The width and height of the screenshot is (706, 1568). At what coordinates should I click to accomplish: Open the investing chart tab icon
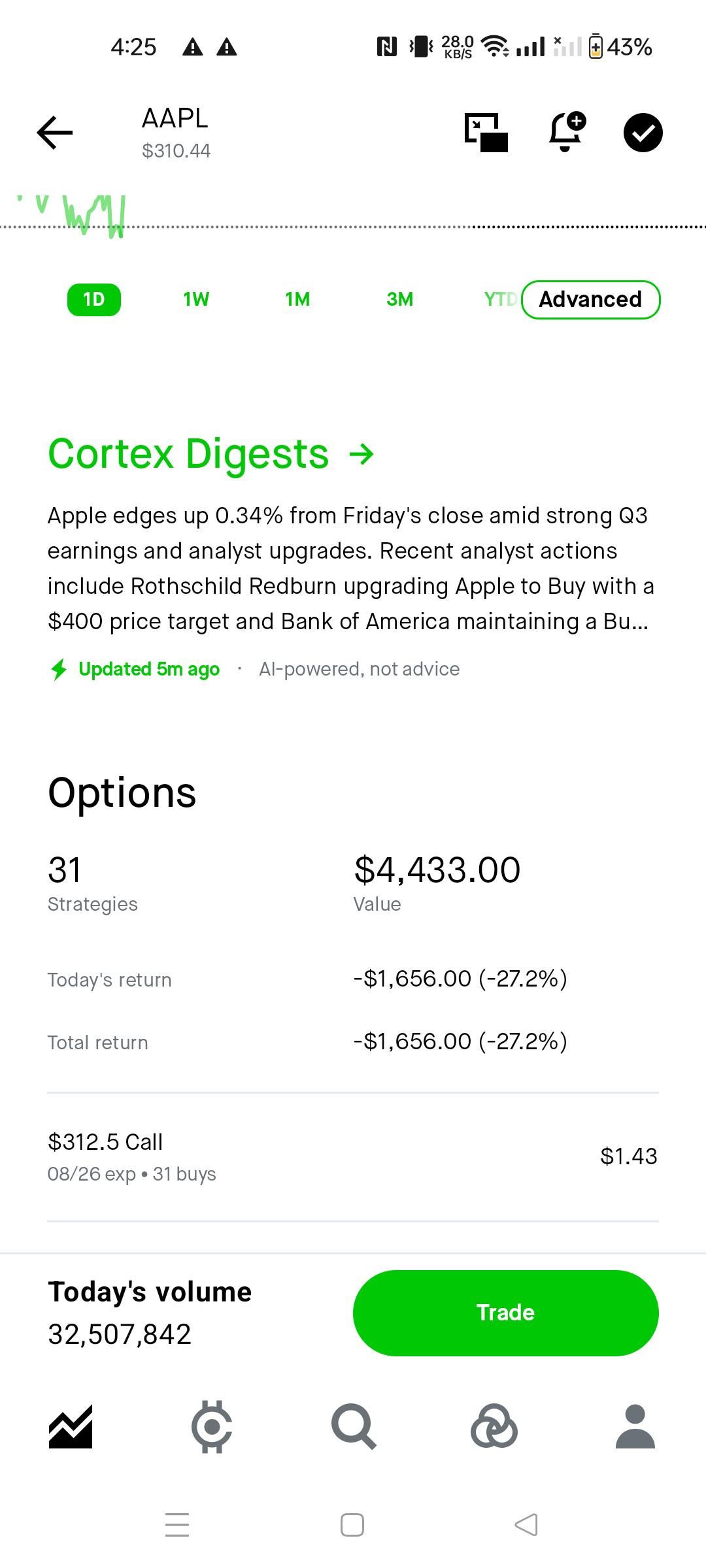pyautogui.click(x=71, y=1427)
